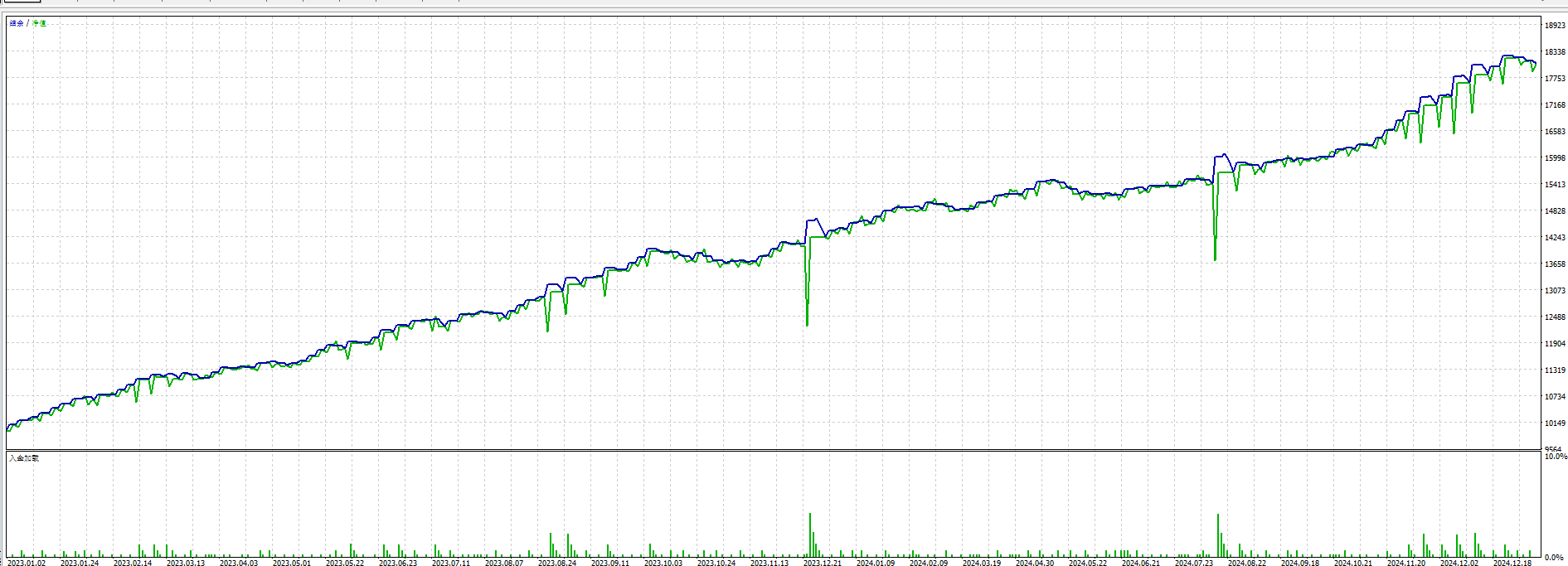Click the 2024.12.02 date label
The width and height of the screenshot is (1568, 566).
(x=1459, y=563)
